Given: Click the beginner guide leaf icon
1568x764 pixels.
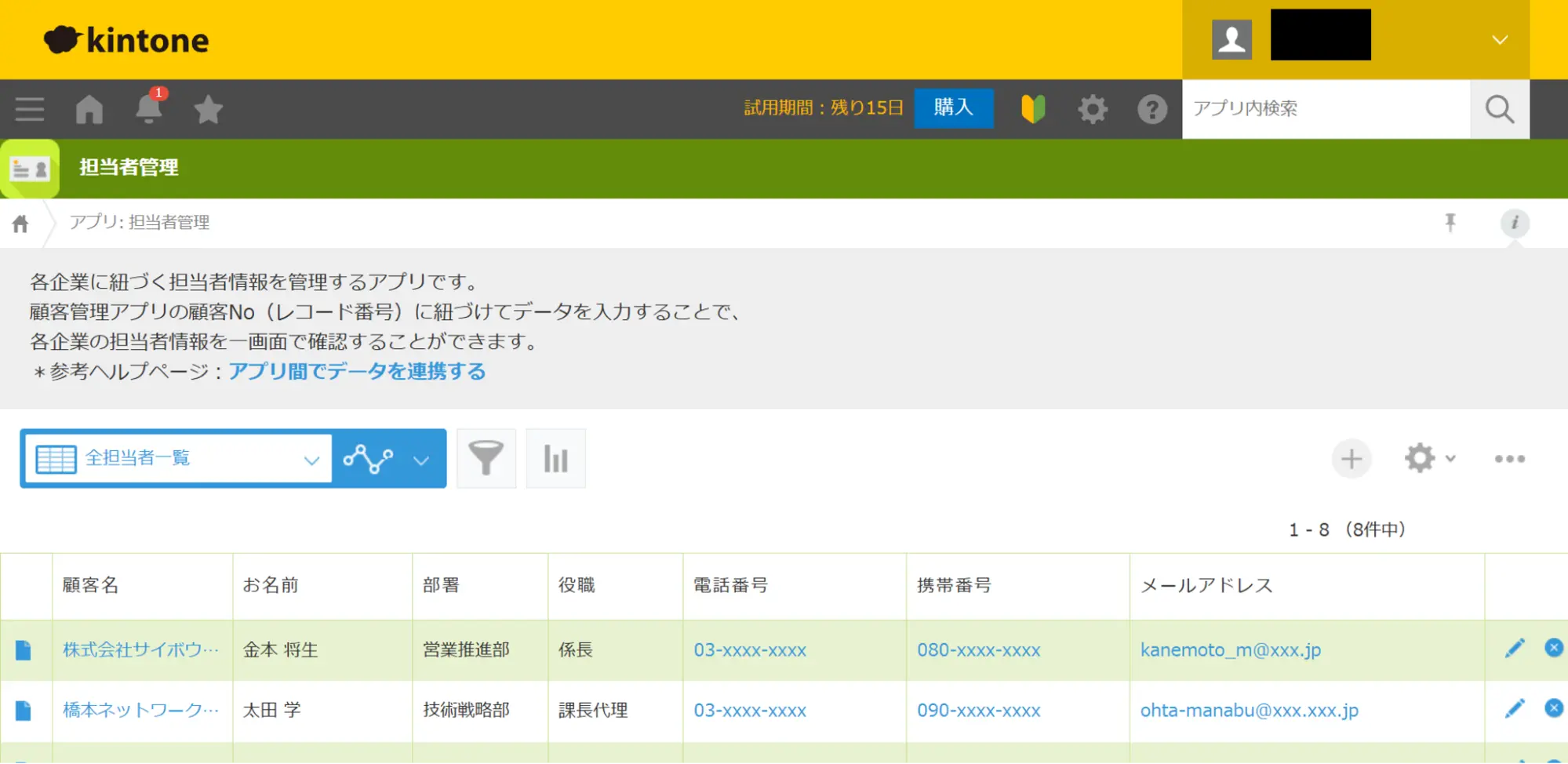Looking at the screenshot, I should [1033, 109].
